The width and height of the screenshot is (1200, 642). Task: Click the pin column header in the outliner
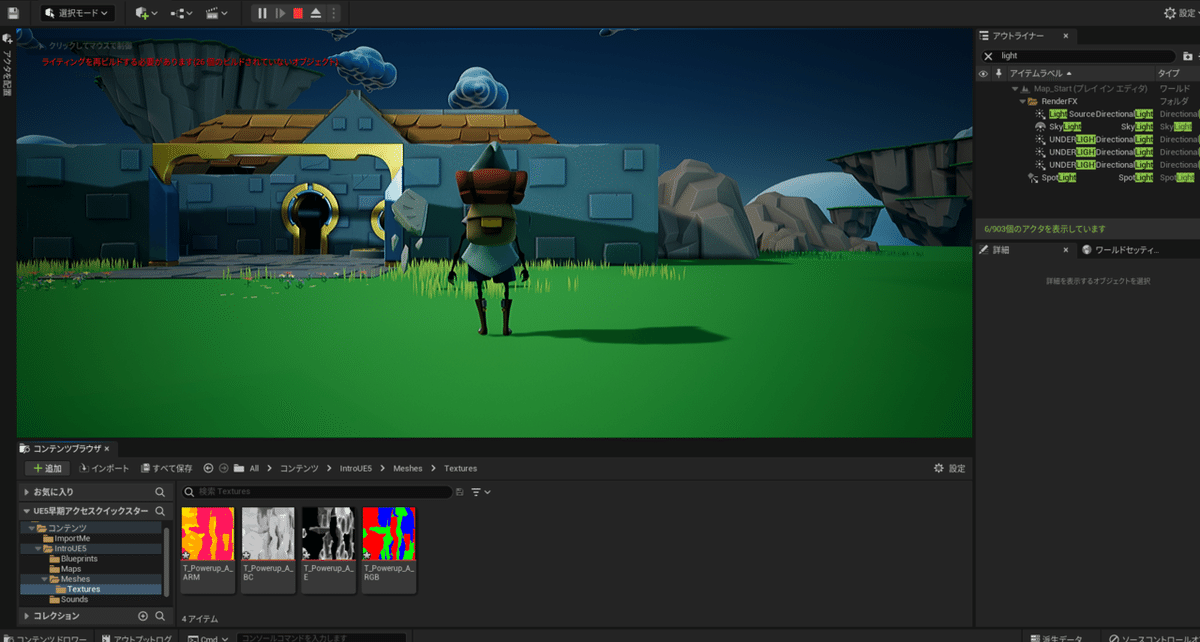point(997,73)
